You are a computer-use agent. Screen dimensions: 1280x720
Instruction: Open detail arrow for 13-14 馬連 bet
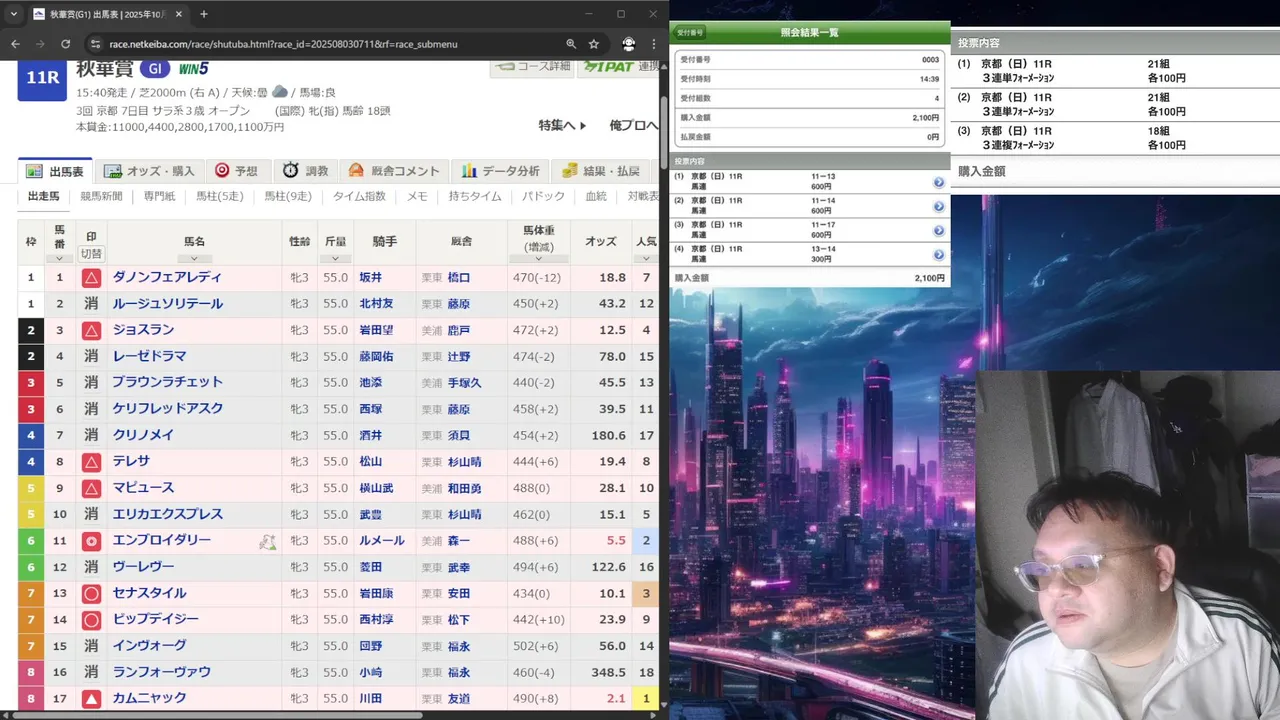[x=939, y=254]
